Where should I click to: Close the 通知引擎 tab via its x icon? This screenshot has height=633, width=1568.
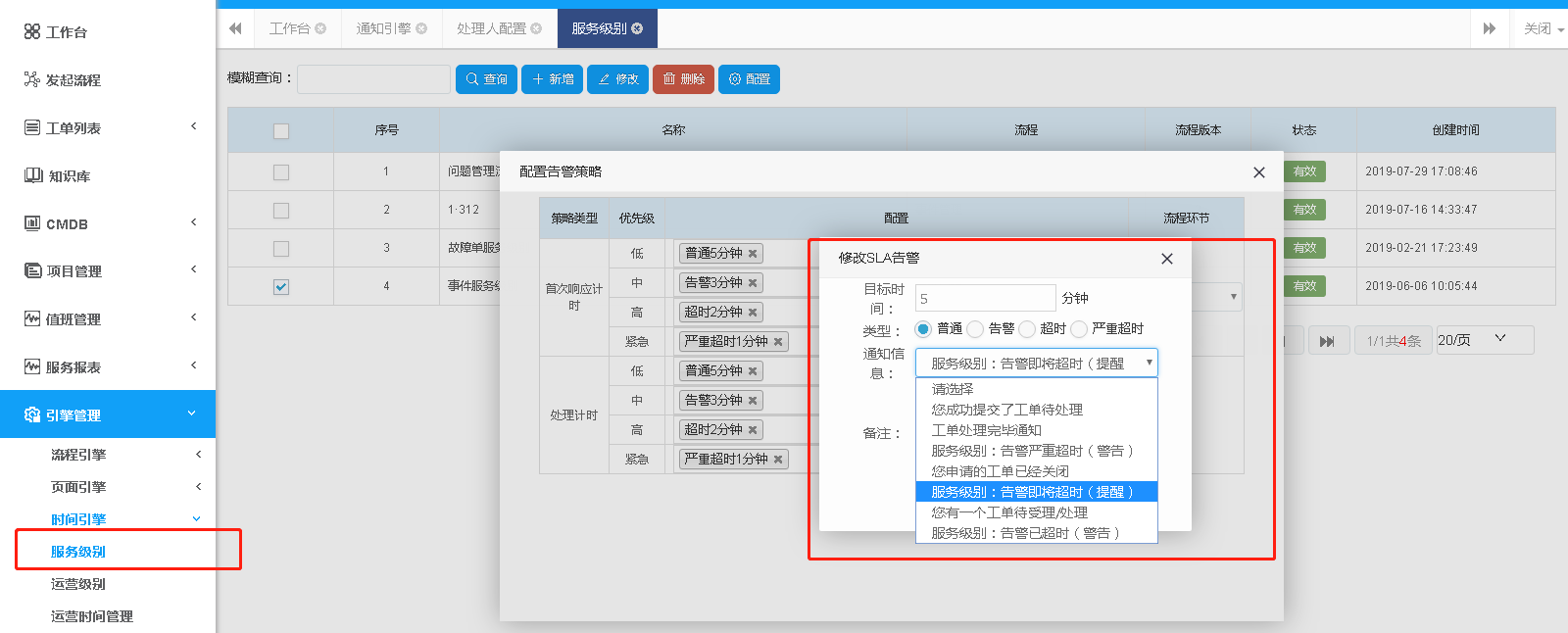click(x=421, y=28)
